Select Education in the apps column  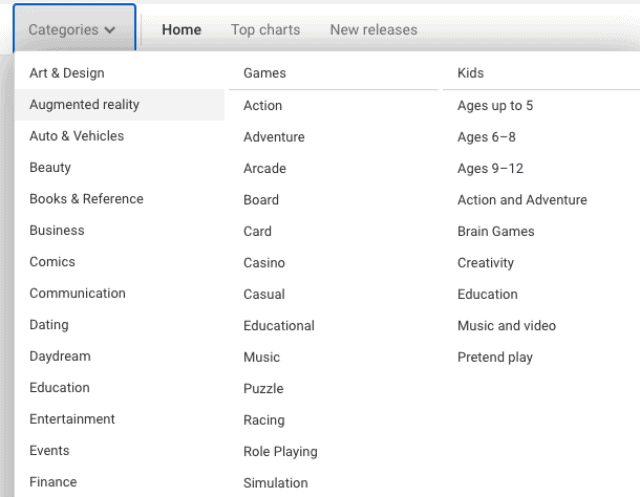pyautogui.click(x=60, y=388)
